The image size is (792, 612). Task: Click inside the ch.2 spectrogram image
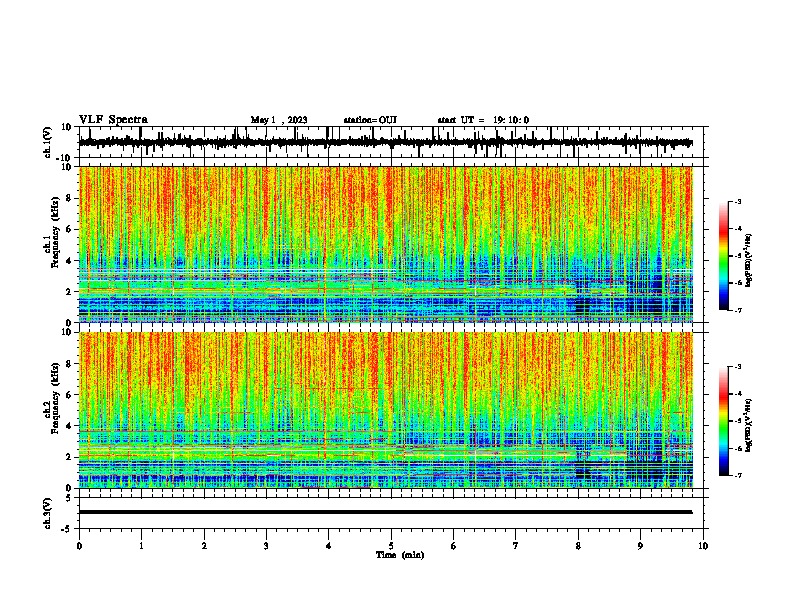(386, 410)
